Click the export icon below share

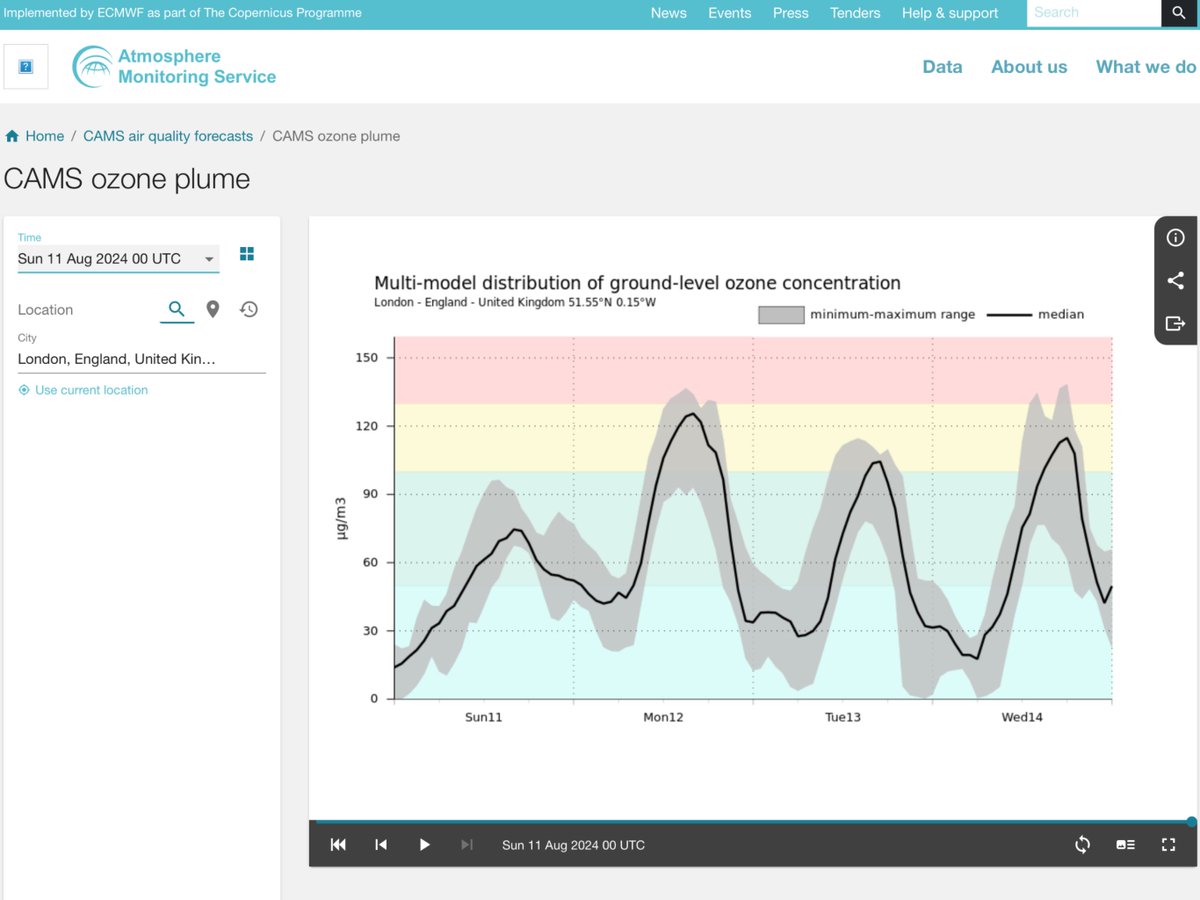click(1176, 323)
